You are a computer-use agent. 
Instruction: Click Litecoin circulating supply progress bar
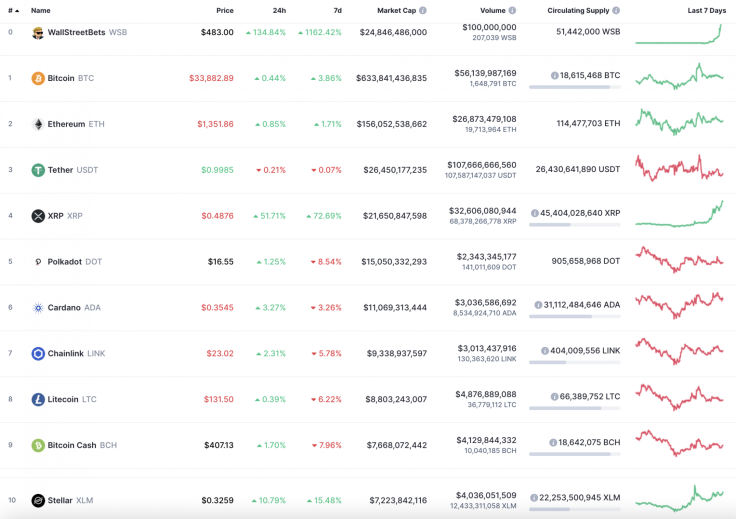pyautogui.click(x=575, y=408)
